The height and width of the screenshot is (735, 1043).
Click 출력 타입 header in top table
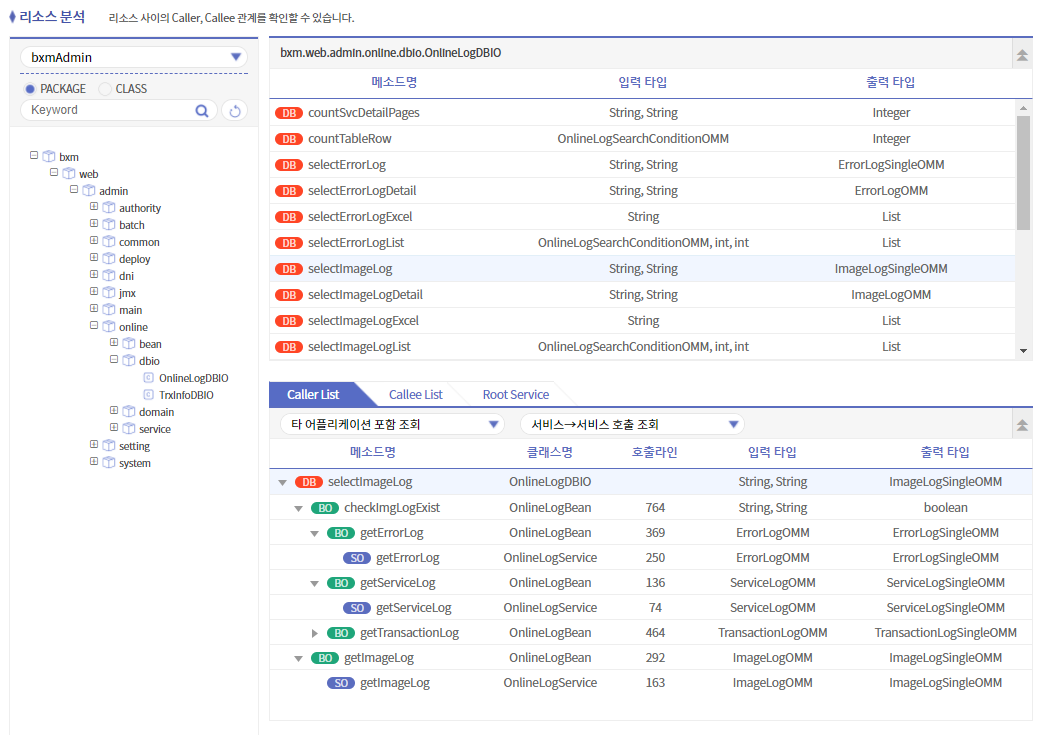click(891, 82)
